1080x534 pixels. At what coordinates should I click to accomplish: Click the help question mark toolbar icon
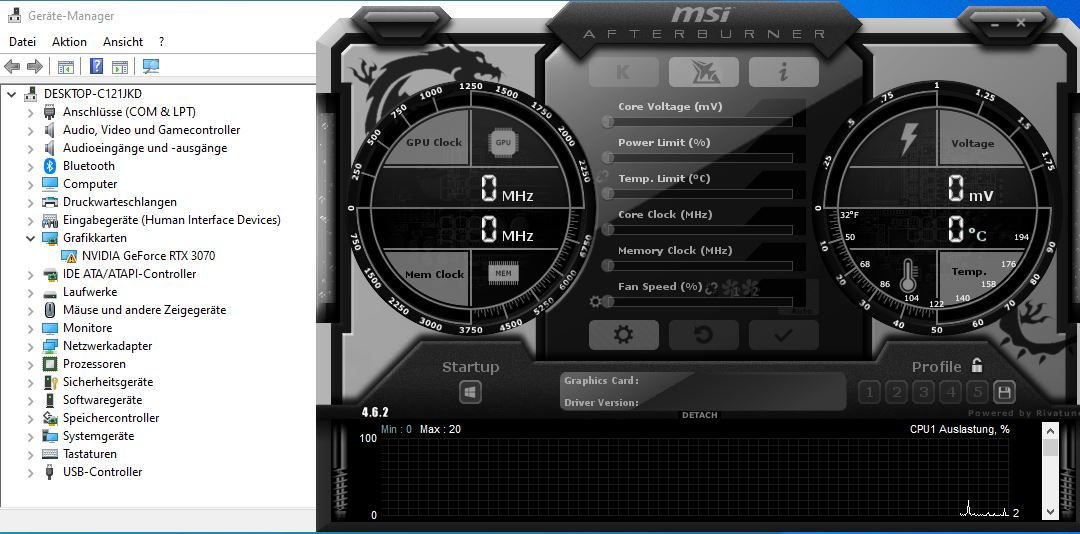(96, 67)
